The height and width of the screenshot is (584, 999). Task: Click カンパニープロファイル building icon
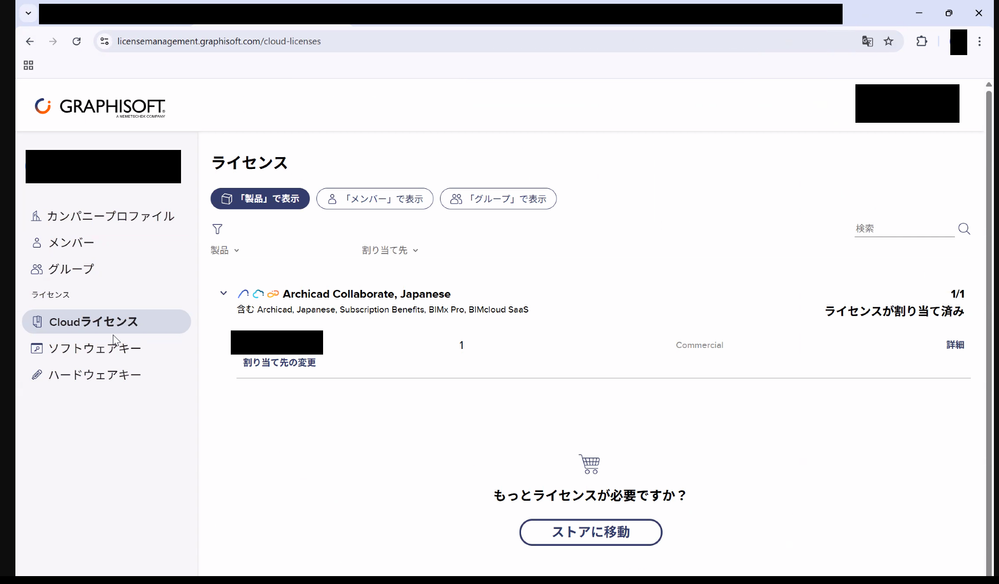point(36,217)
